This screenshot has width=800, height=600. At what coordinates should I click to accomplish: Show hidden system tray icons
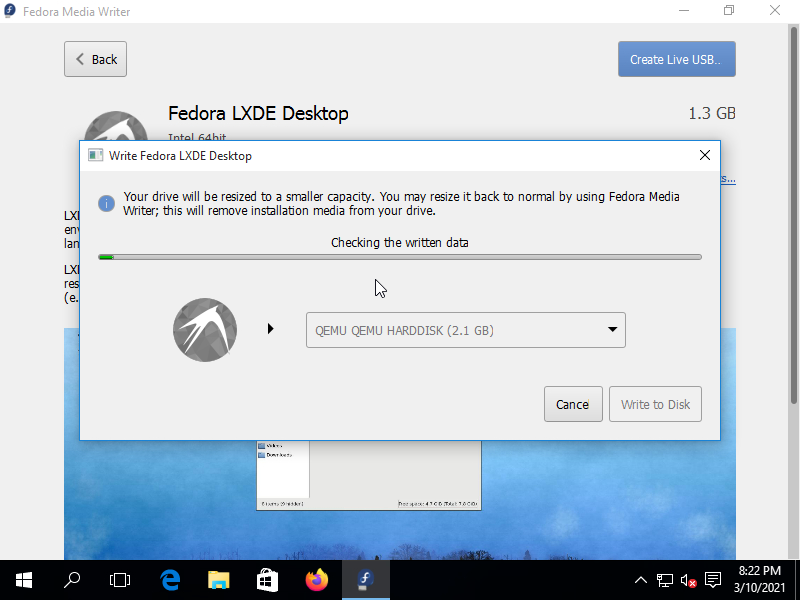pos(641,580)
